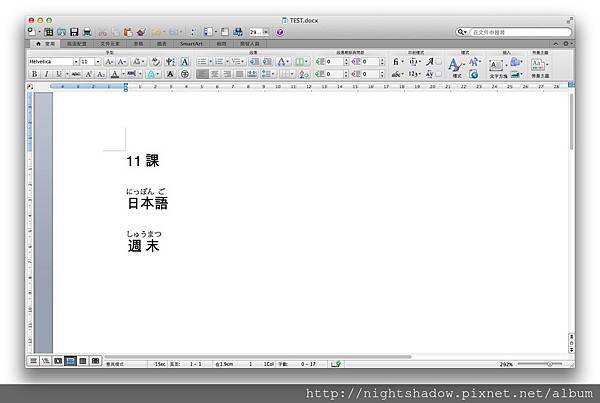600x403 pixels.
Task: Click the text Highlight color swatch
Action: (x=132, y=74)
